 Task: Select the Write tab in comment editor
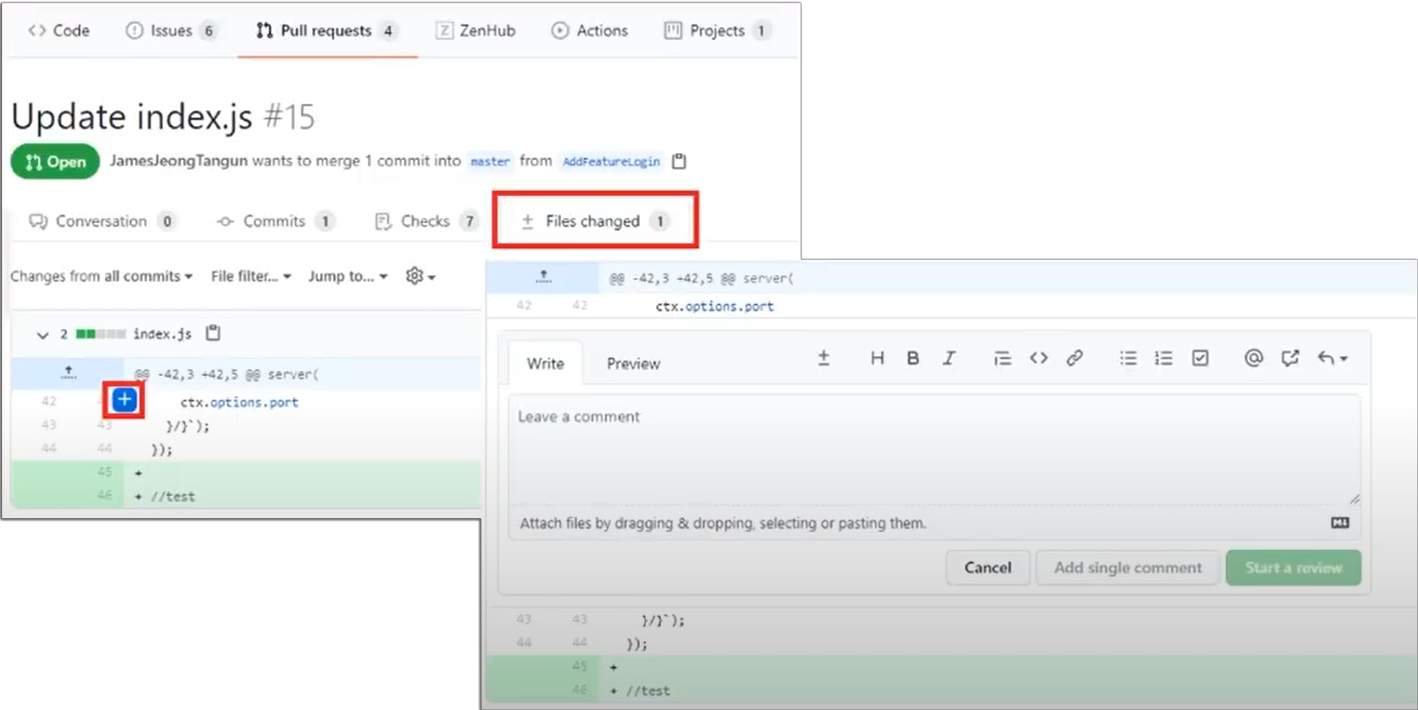click(545, 363)
